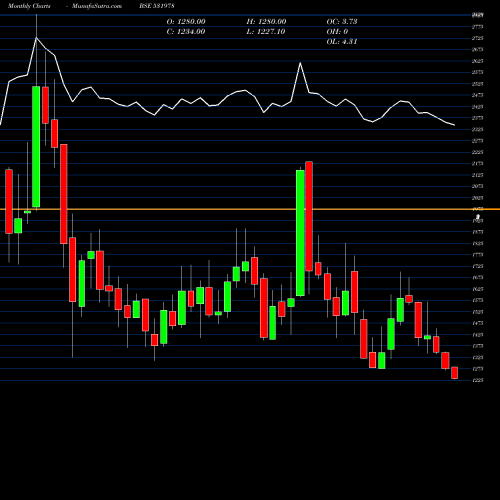The width and height of the screenshot is (500, 500).
Task: Select the "BSE 531978" symbol text
Action: pyautogui.click(x=157, y=6)
